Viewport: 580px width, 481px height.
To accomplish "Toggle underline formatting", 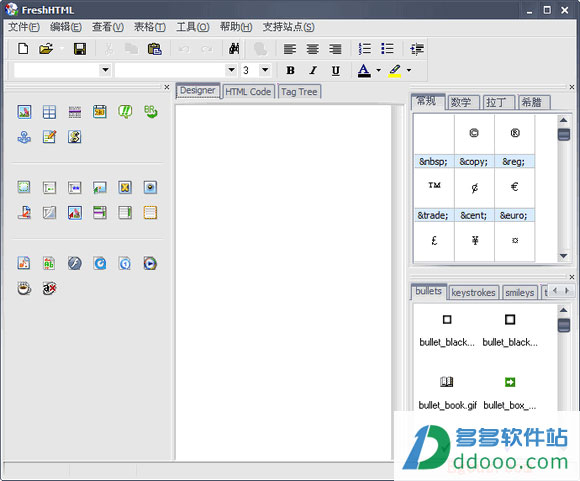I will click(x=335, y=70).
